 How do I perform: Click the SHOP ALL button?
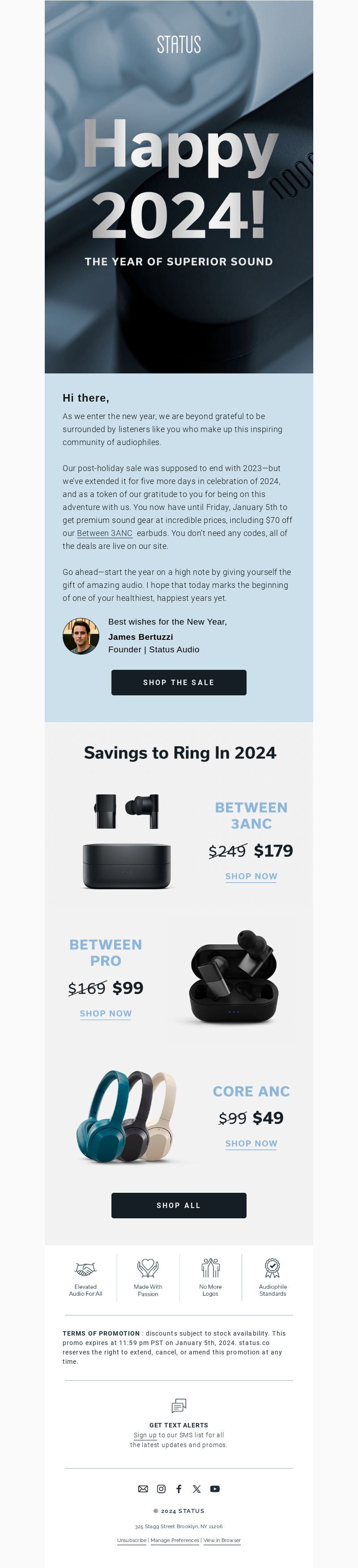coord(179,1205)
